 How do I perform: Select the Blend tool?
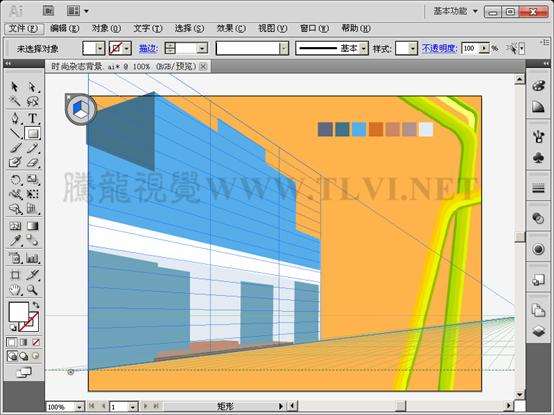coord(32,241)
